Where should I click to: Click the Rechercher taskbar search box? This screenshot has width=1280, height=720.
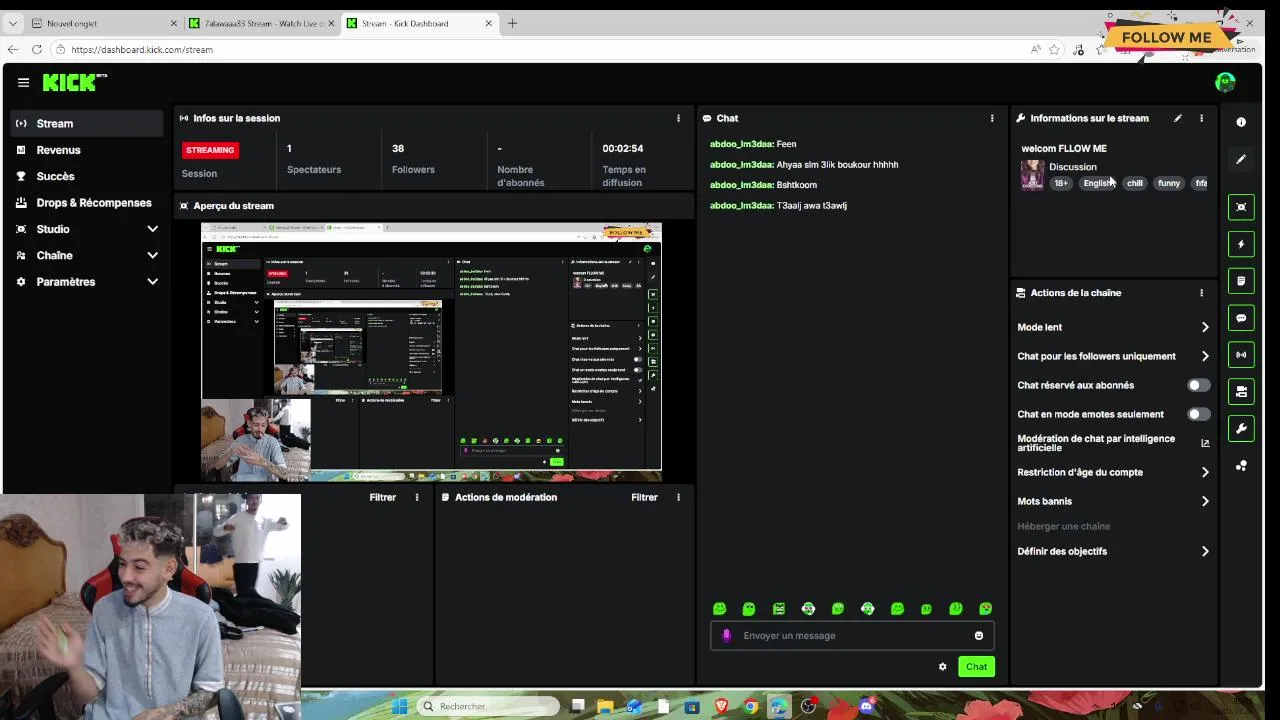click(488, 706)
